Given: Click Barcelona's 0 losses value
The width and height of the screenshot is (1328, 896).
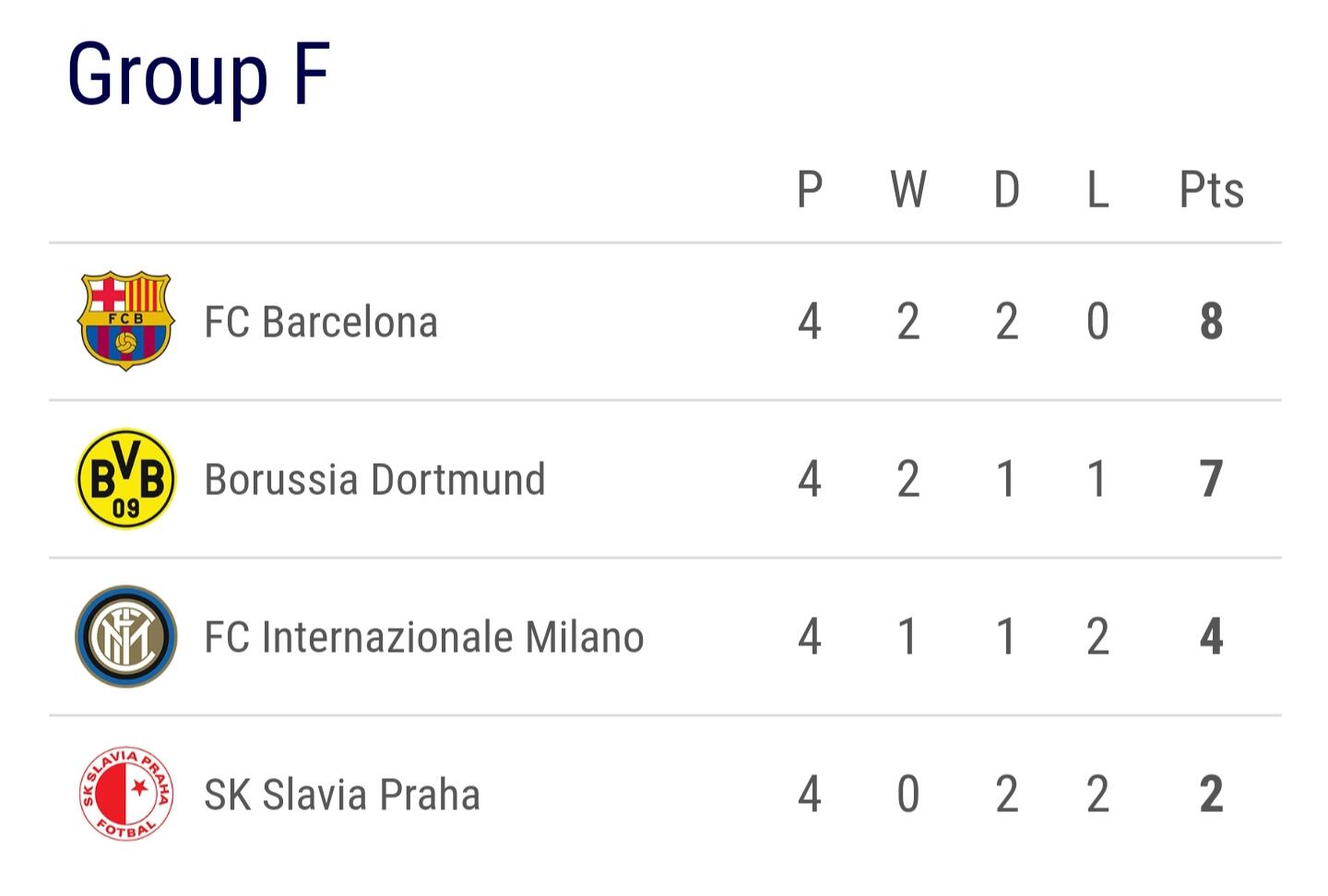Looking at the screenshot, I should (x=1097, y=322).
